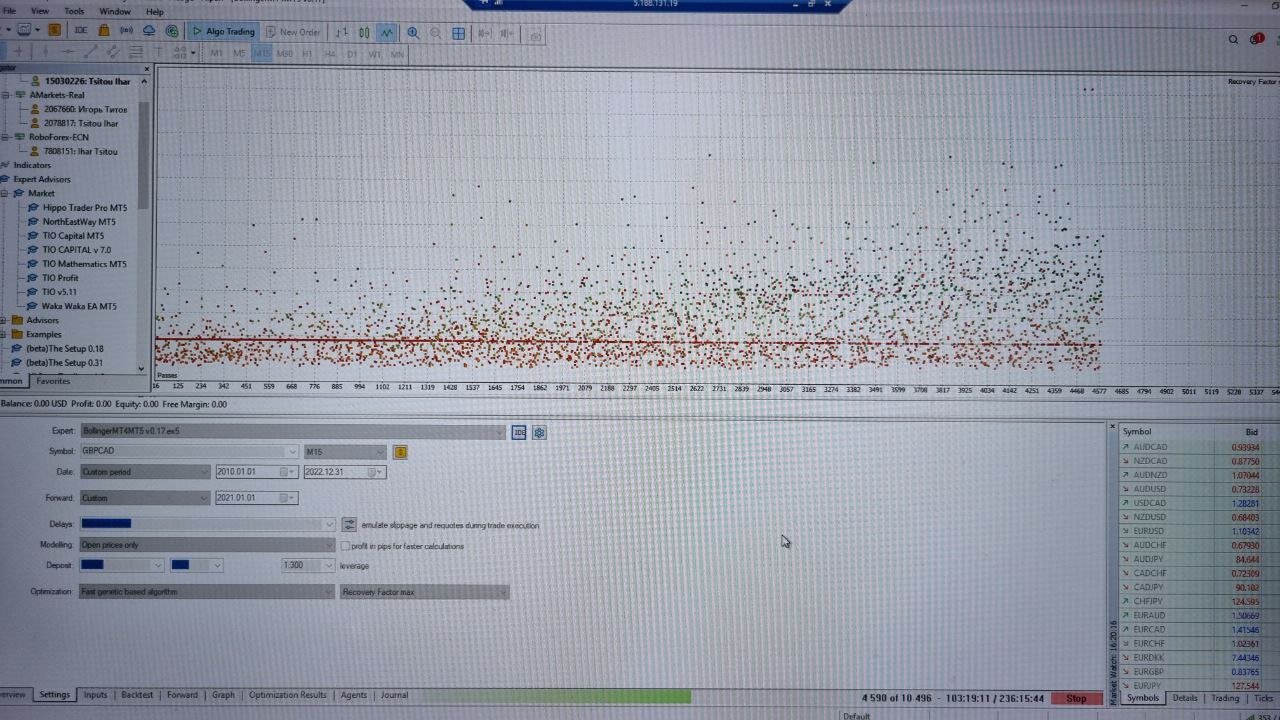This screenshot has width=1280, height=720.
Task: Select the M5 timeframe button
Action: 239,53
